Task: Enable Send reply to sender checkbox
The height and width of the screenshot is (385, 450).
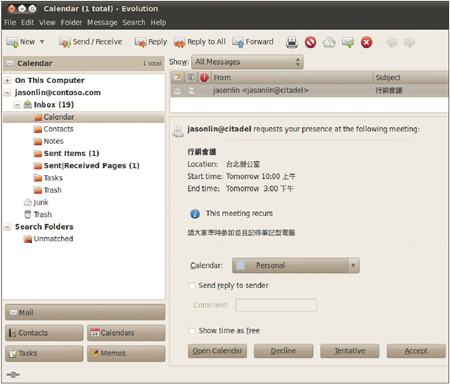Action: [192, 286]
